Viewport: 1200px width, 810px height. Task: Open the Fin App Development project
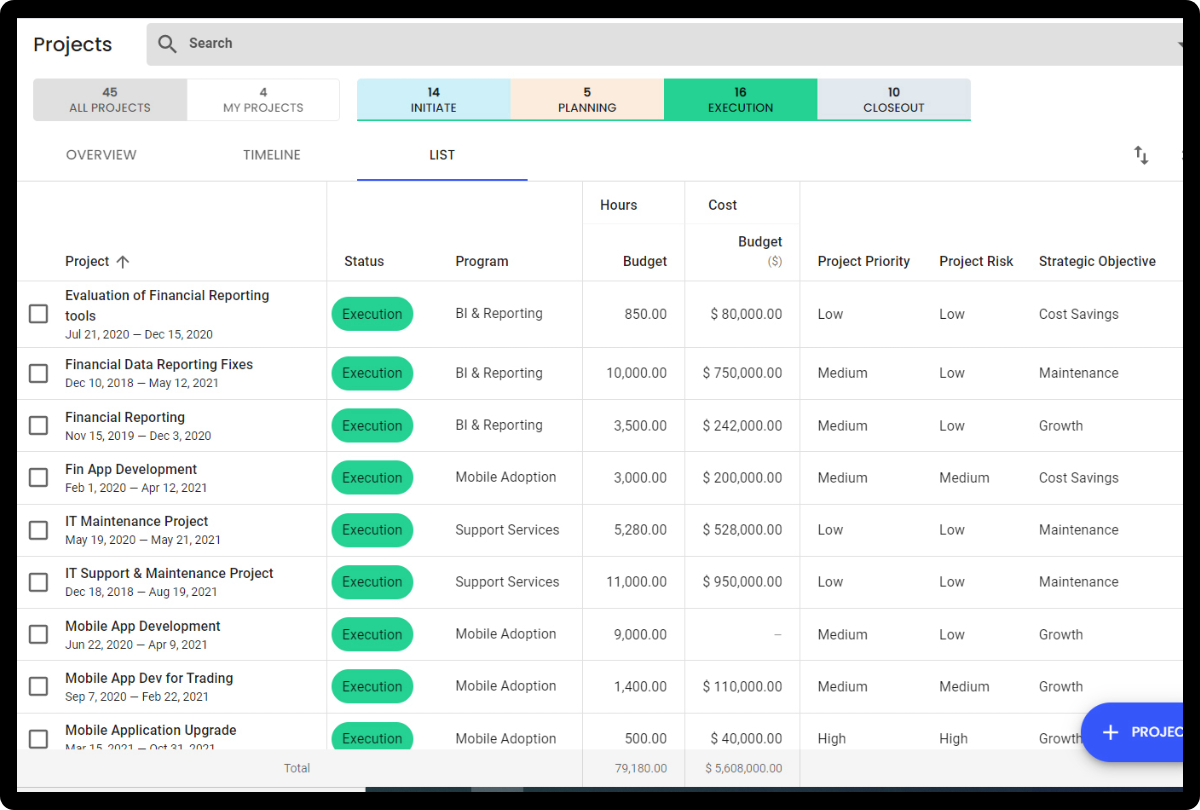pos(131,469)
